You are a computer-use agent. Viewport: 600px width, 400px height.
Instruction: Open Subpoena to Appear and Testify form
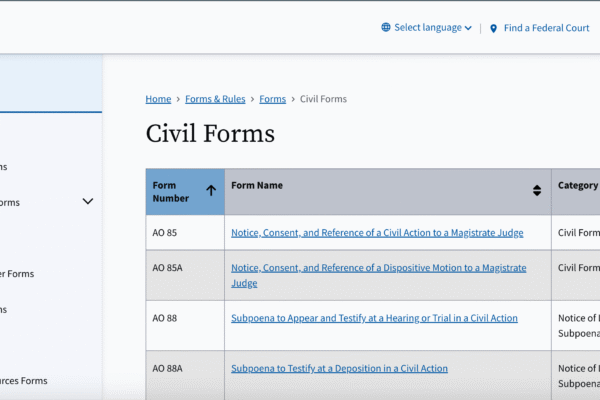coord(374,318)
